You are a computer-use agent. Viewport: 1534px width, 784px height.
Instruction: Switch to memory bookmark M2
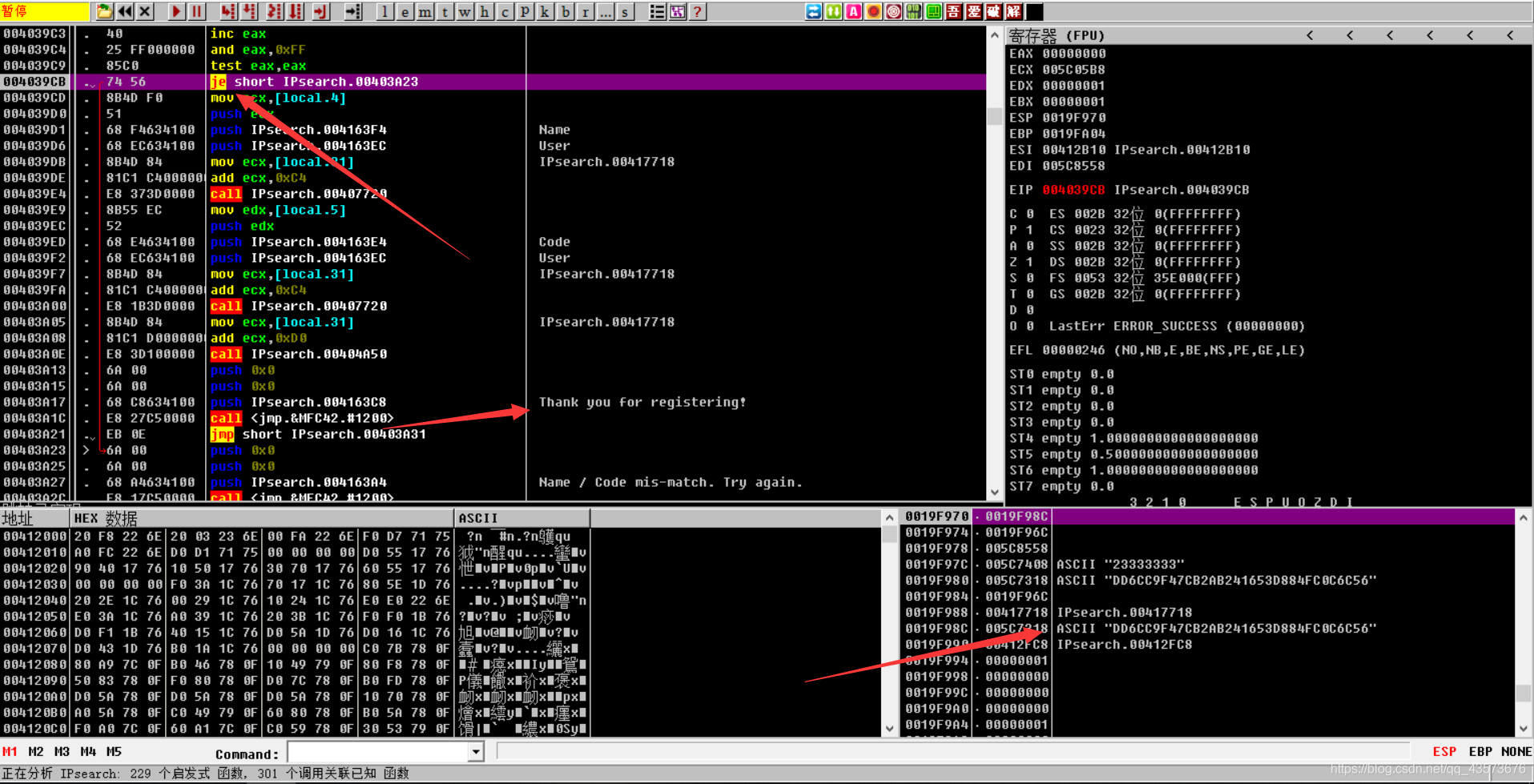tap(36, 751)
